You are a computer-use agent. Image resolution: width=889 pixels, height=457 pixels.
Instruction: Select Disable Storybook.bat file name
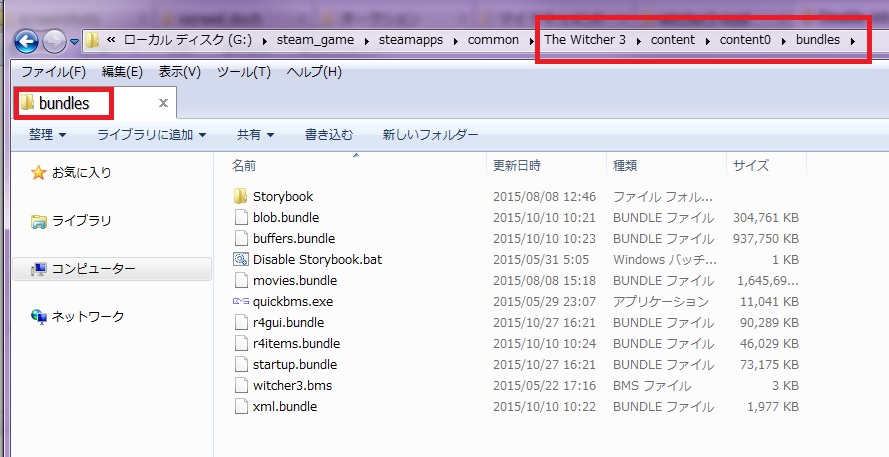[x=318, y=260]
